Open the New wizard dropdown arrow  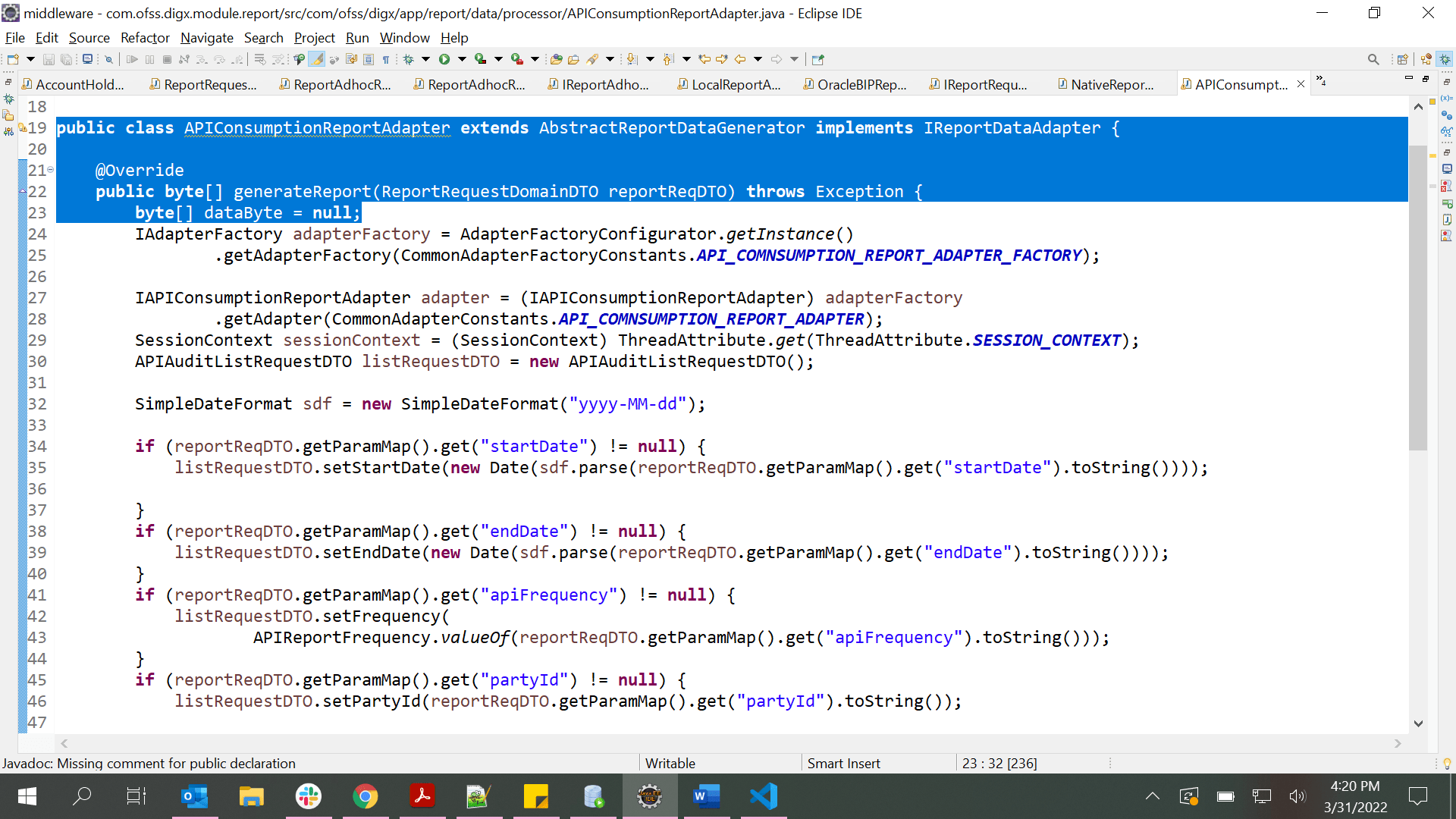point(30,58)
